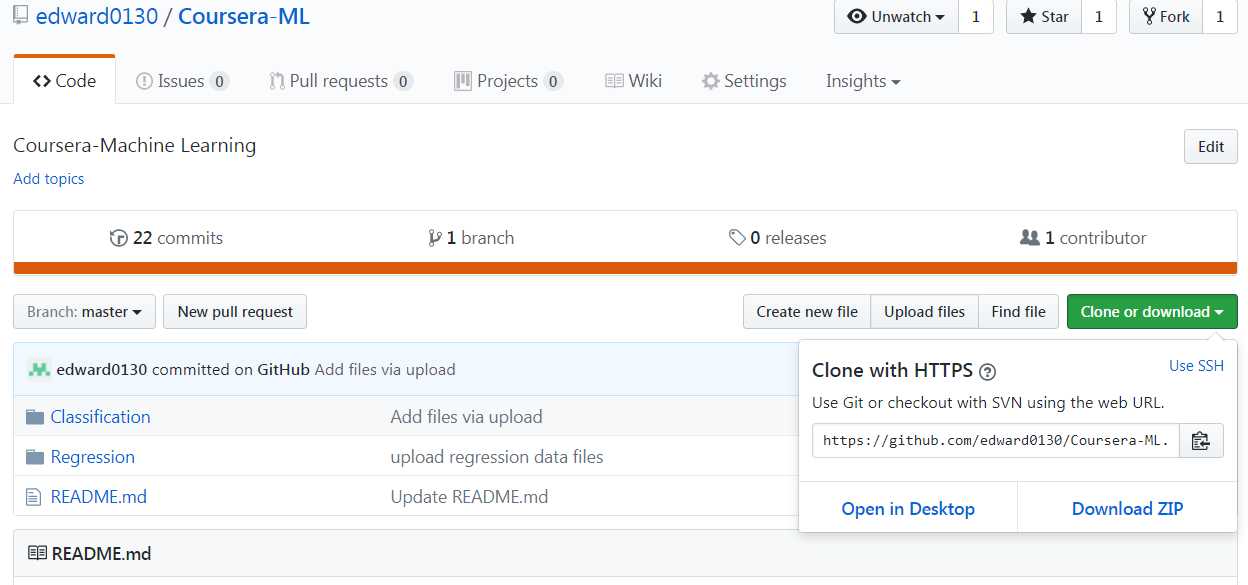Click the README.md file icon in file list
This screenshot has width=1248, height=585.
[x=34, y=497]
